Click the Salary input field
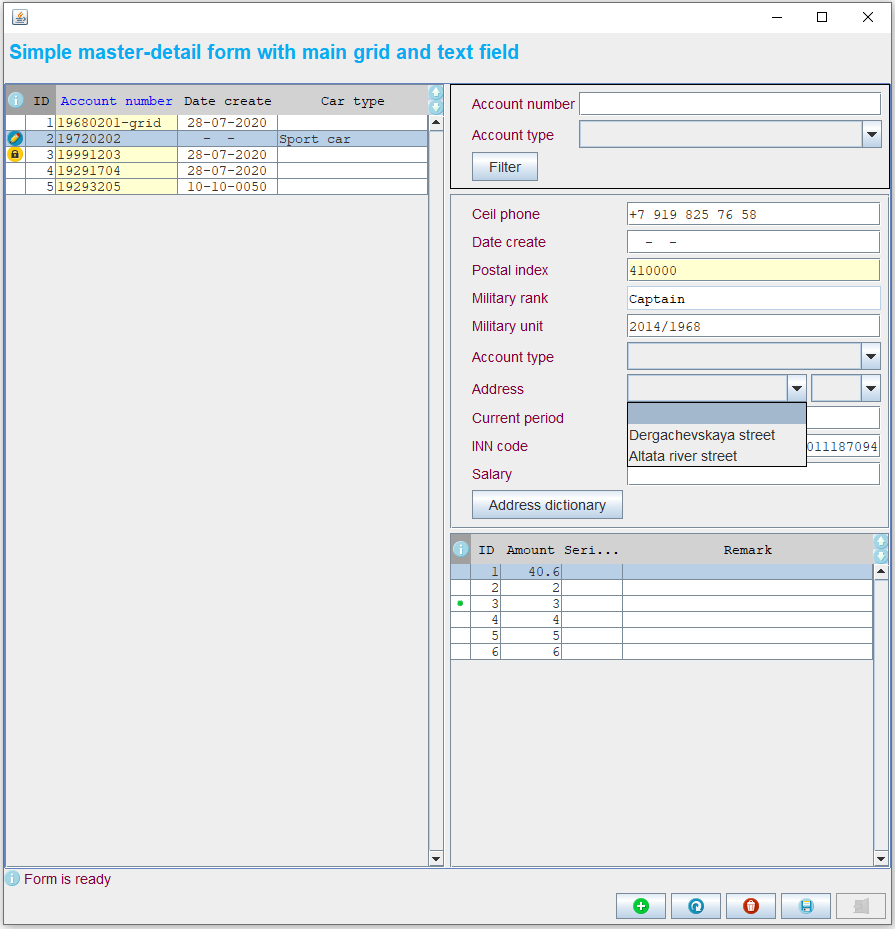The width and height of the screenshot is (895, 929). (x=753, y=475)
